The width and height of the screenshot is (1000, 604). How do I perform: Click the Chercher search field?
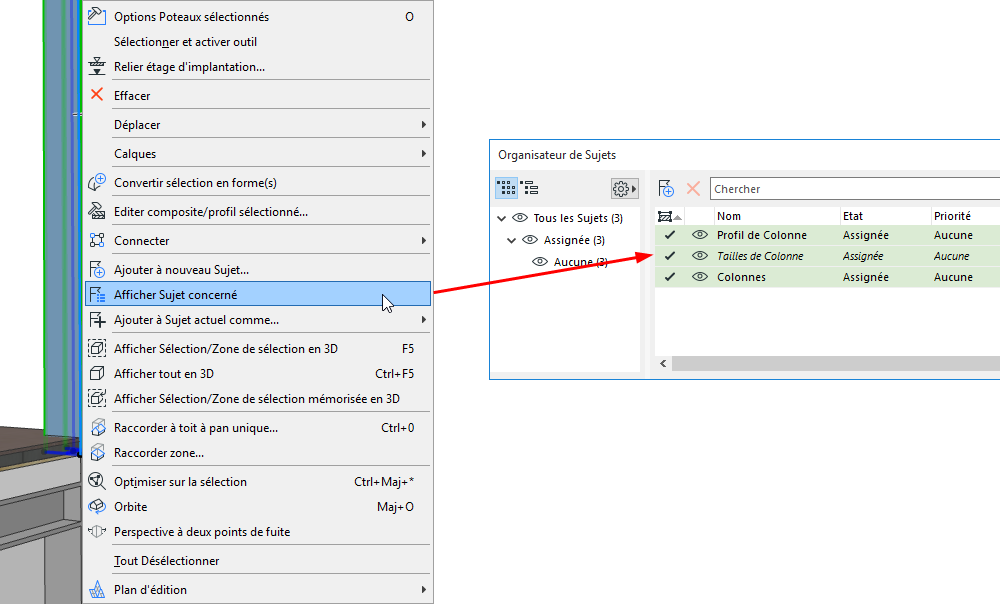(855, 189)
